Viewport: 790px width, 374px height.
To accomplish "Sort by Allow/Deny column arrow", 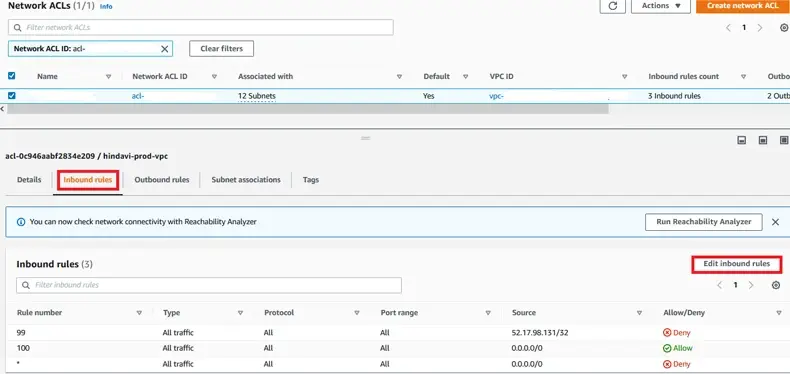I will pyautogui.click(x=778, y=313).
